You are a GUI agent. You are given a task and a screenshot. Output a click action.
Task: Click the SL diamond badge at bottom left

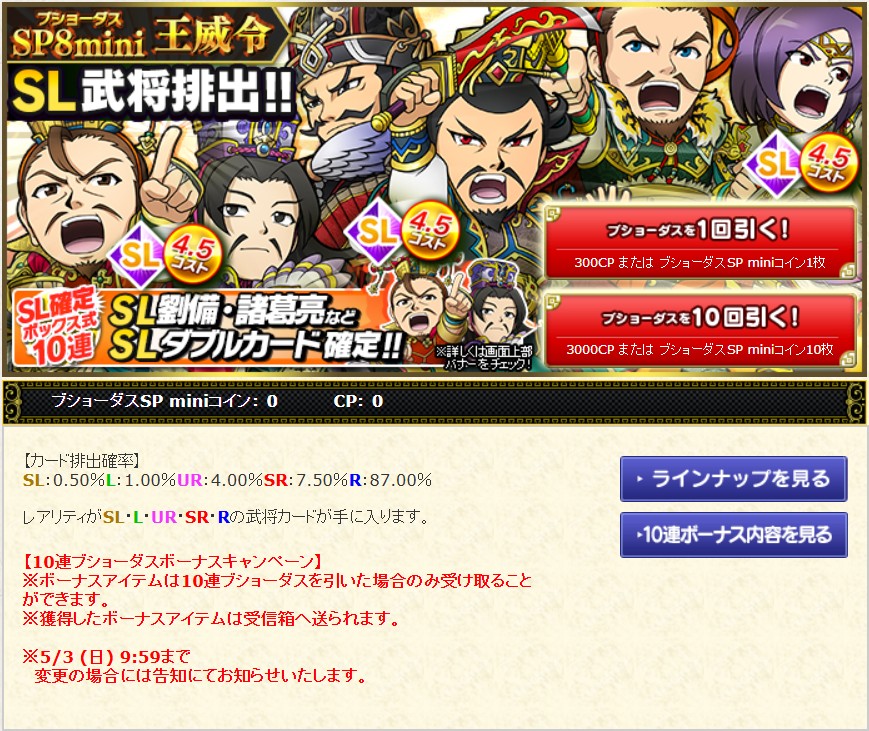[137, 255]
